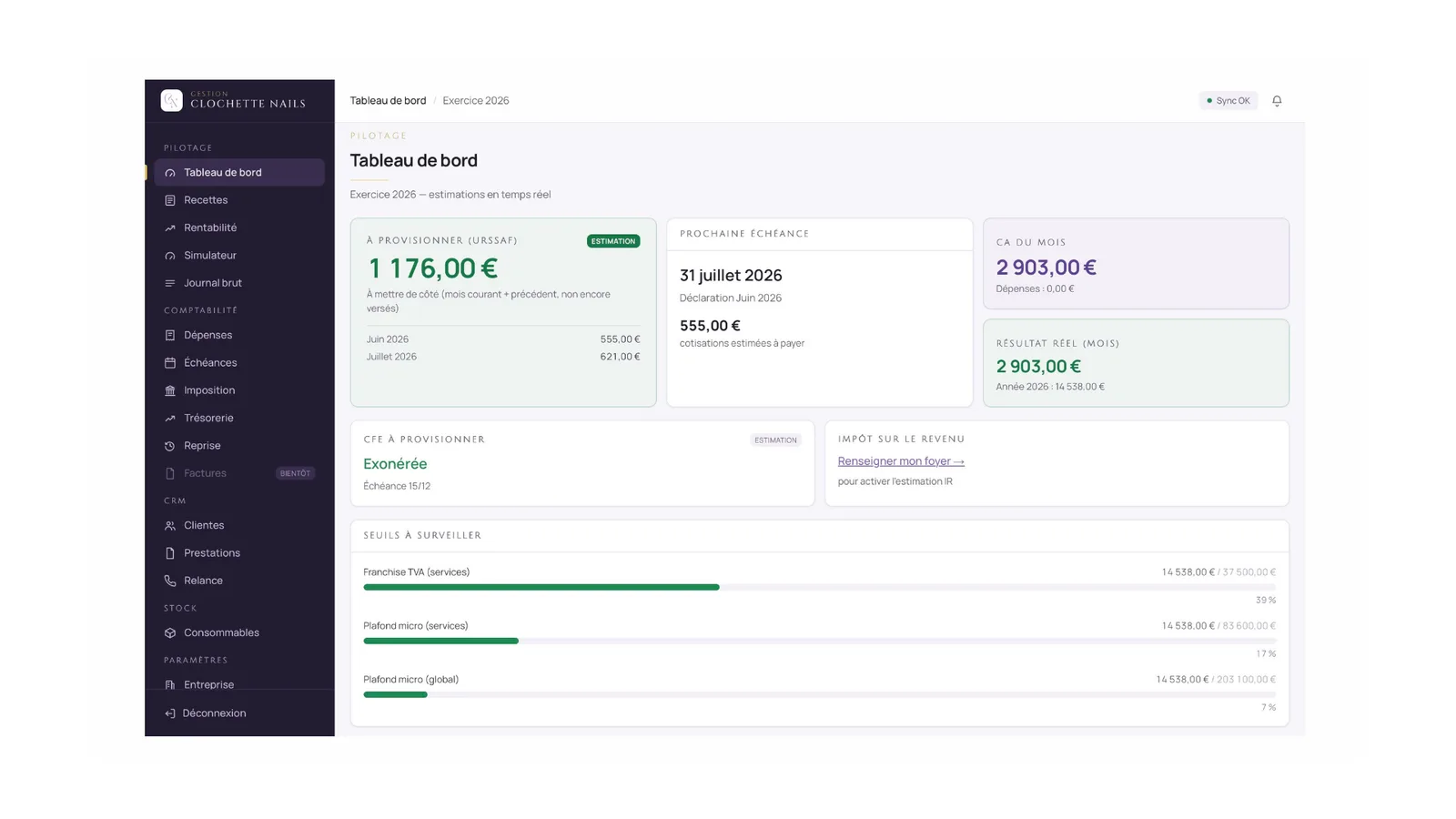Click the 31 juillet 2026 due date
Viewport: 1456px width, 819px height.
point(731,276)
